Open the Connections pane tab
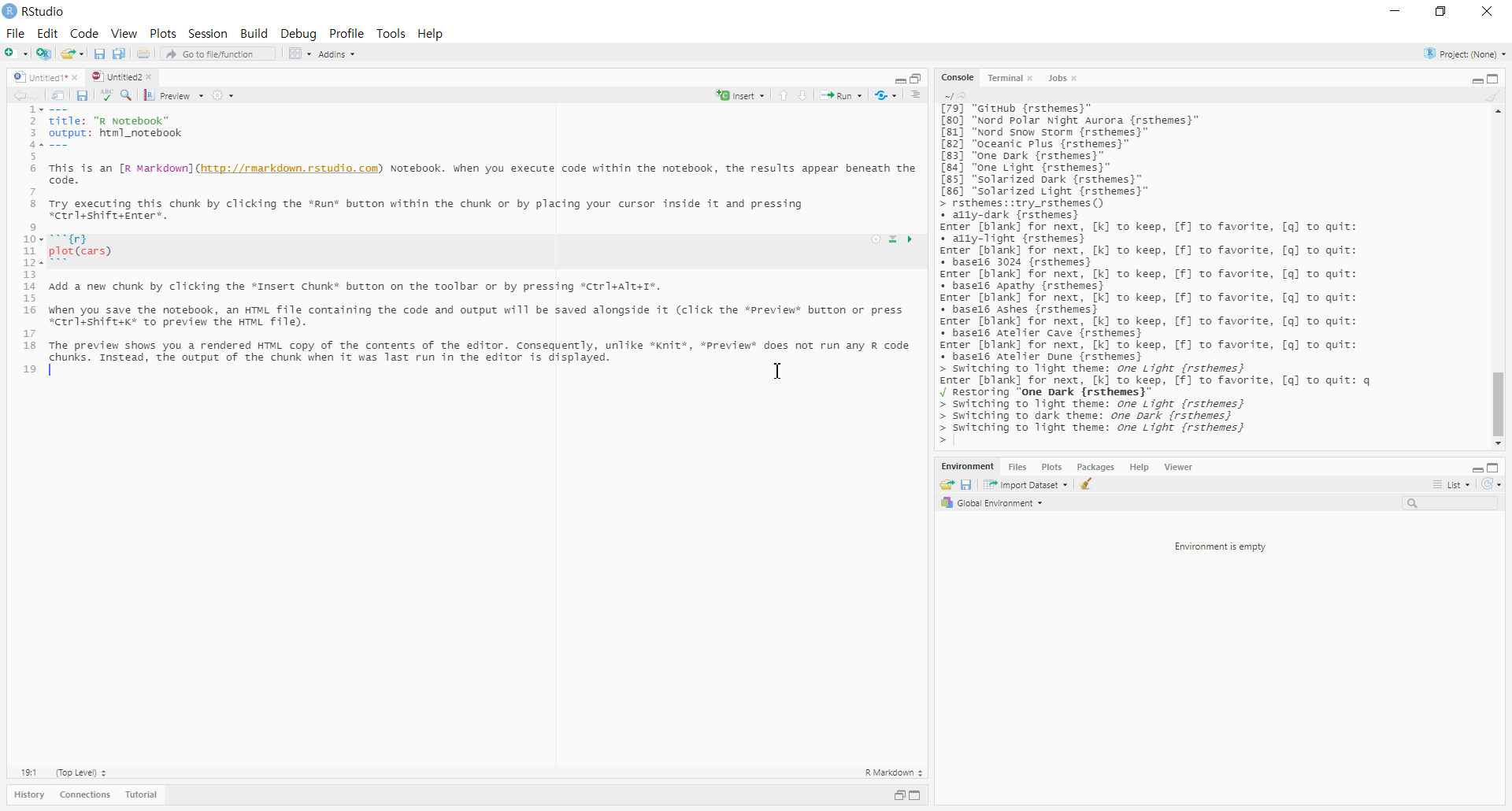The height and width of the screenshot is (811, 1512). tap(85, 794)
